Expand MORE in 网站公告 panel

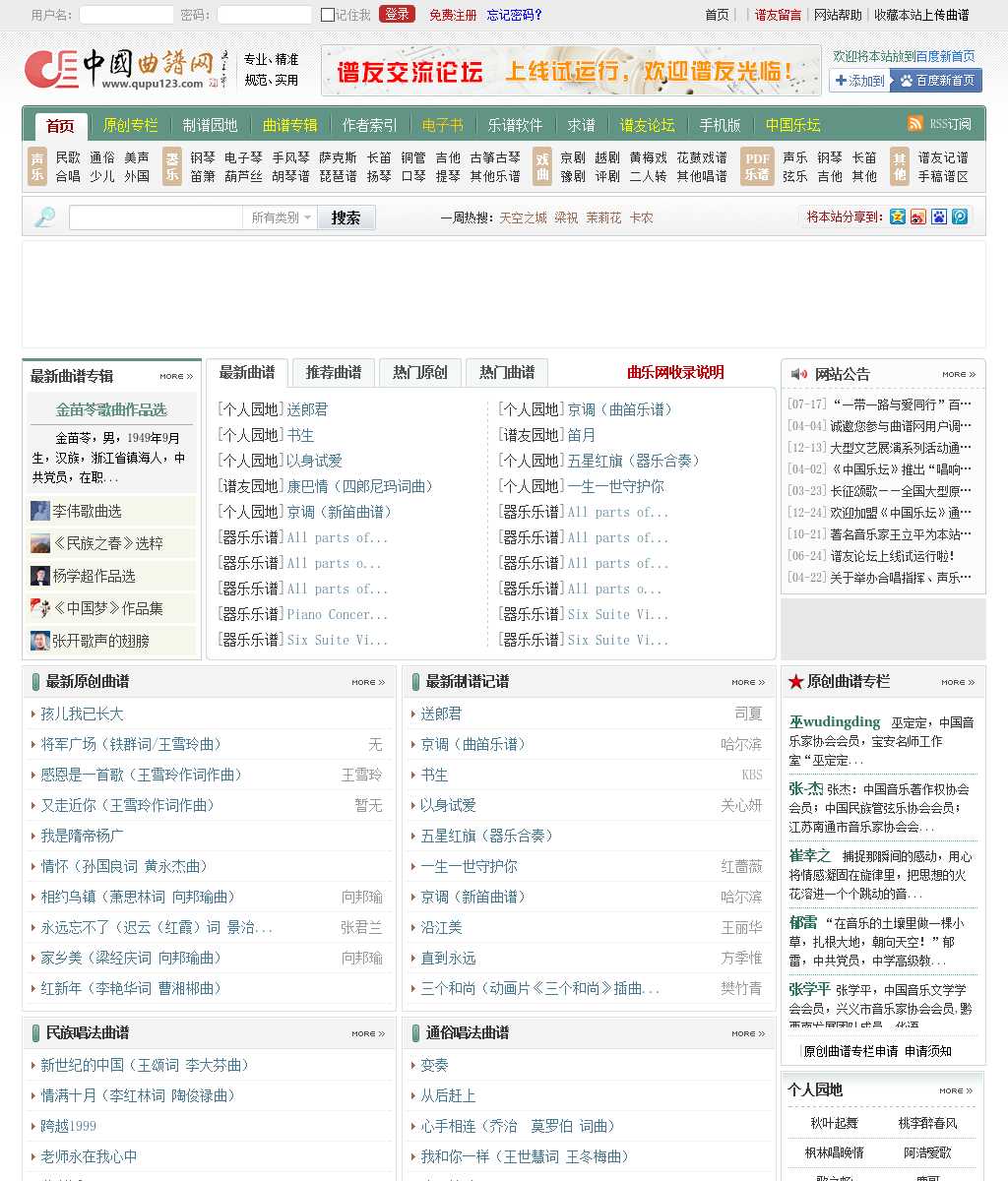(x=958, y=374)
